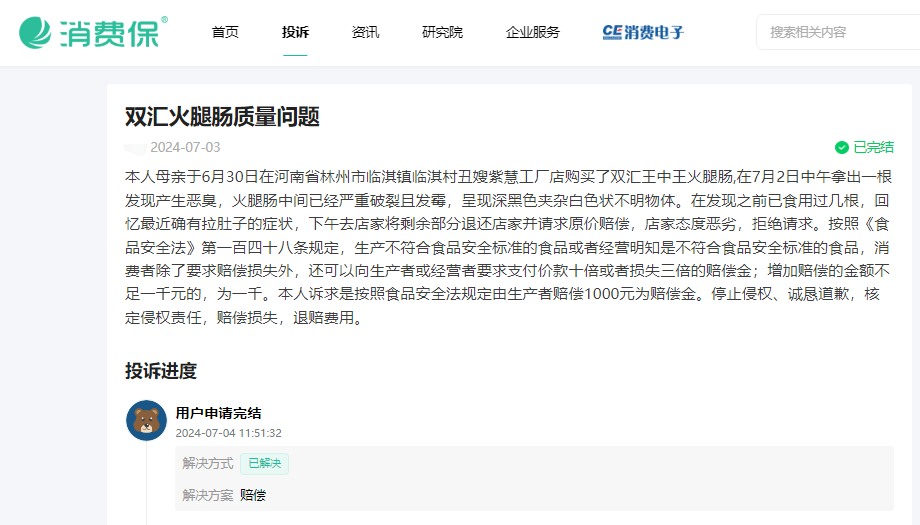The image size is (920, 525).
Task: Open 企业服务 in the navigation
Action: (x=533, y=32)
